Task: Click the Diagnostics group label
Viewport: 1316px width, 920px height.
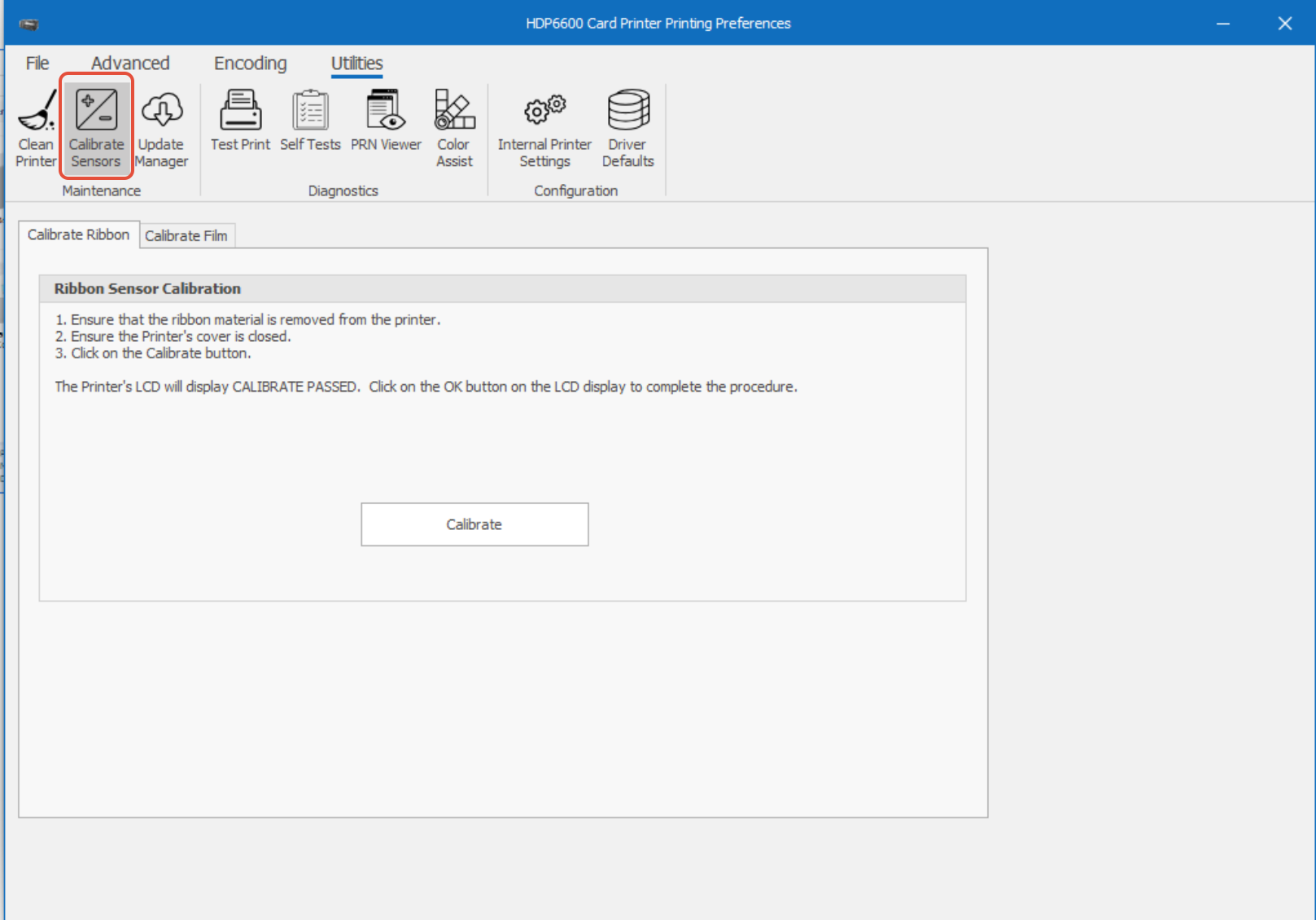Action: [x=343, y=191]
